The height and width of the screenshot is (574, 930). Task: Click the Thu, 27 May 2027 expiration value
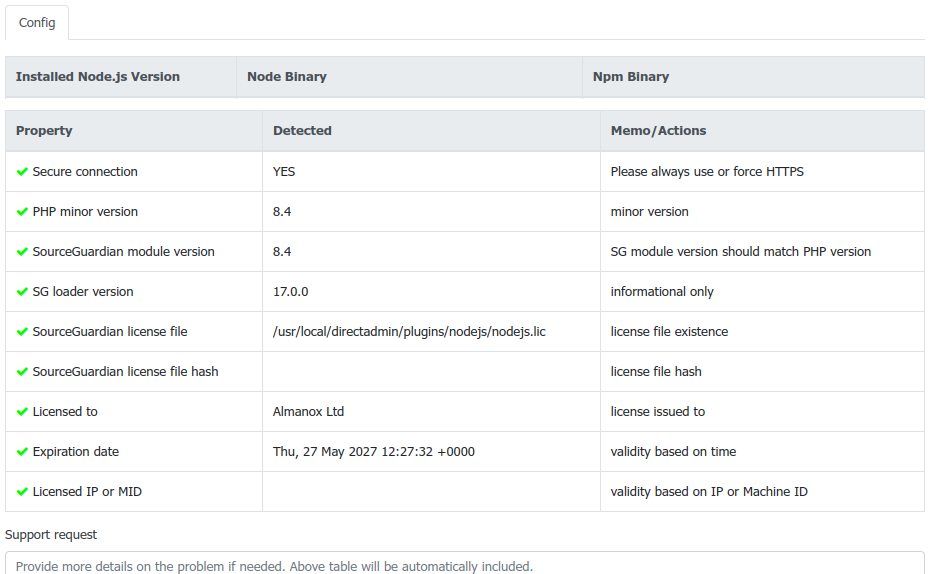[x=374, y=452]
